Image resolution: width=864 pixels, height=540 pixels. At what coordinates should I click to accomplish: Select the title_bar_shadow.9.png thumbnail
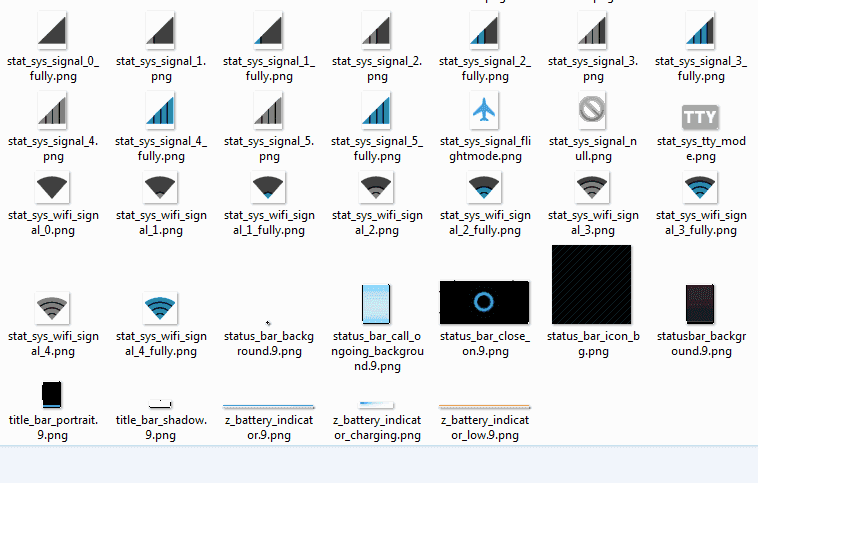[160, 404]
